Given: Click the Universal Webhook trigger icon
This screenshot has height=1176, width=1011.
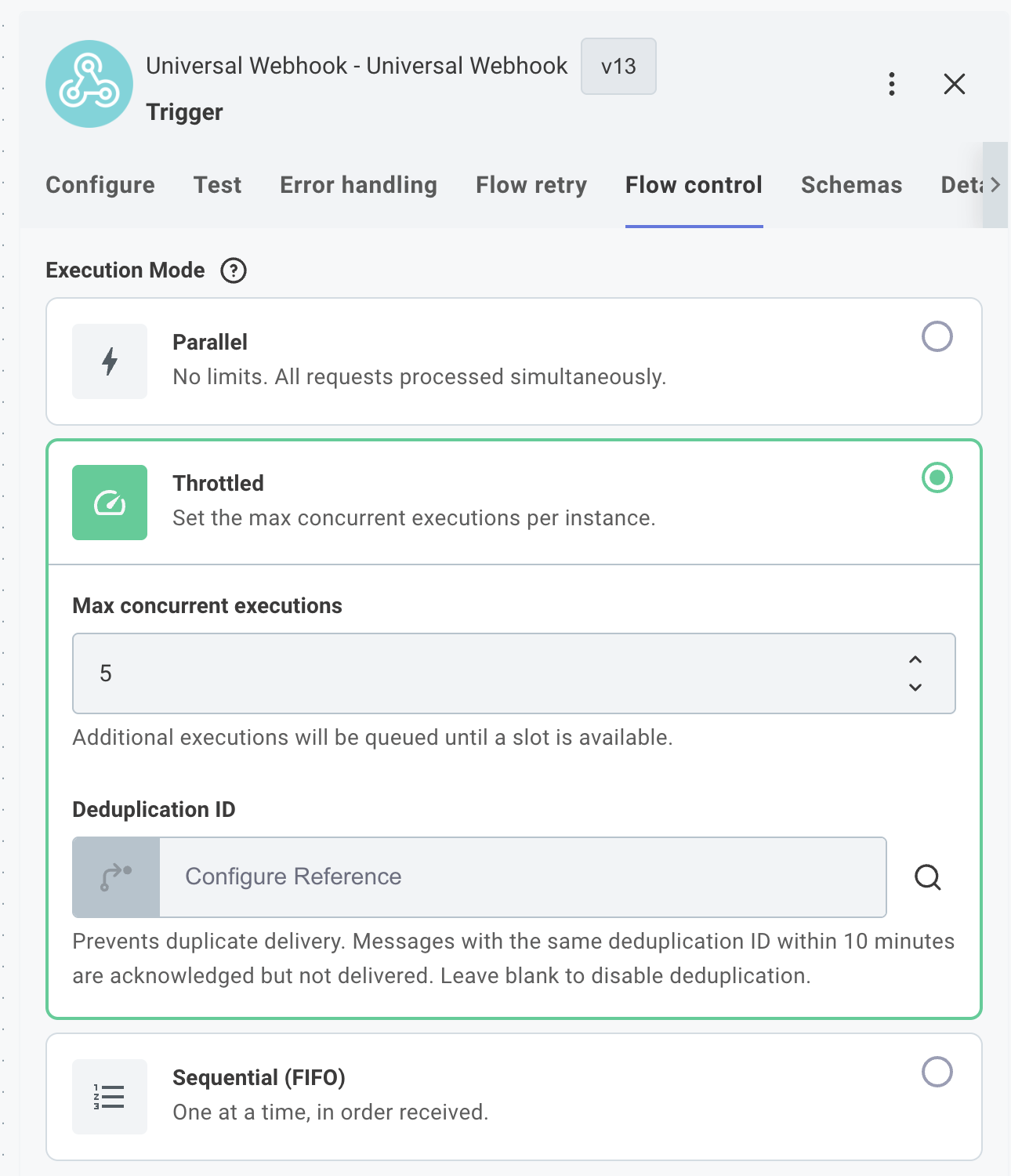Looking at the screenshot, I should (x=89, y=83).
